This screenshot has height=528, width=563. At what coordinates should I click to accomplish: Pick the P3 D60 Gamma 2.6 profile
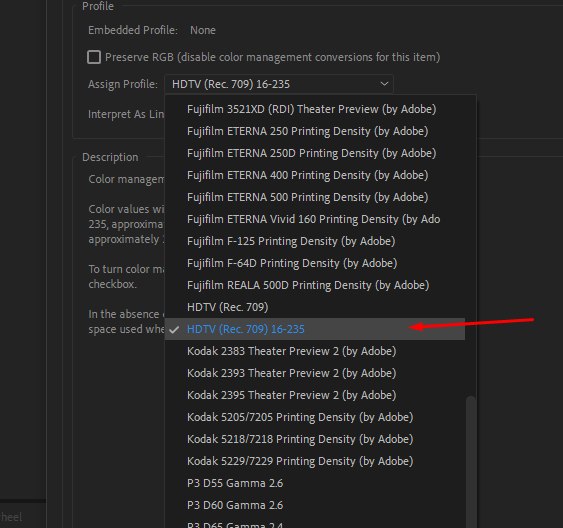315,505
